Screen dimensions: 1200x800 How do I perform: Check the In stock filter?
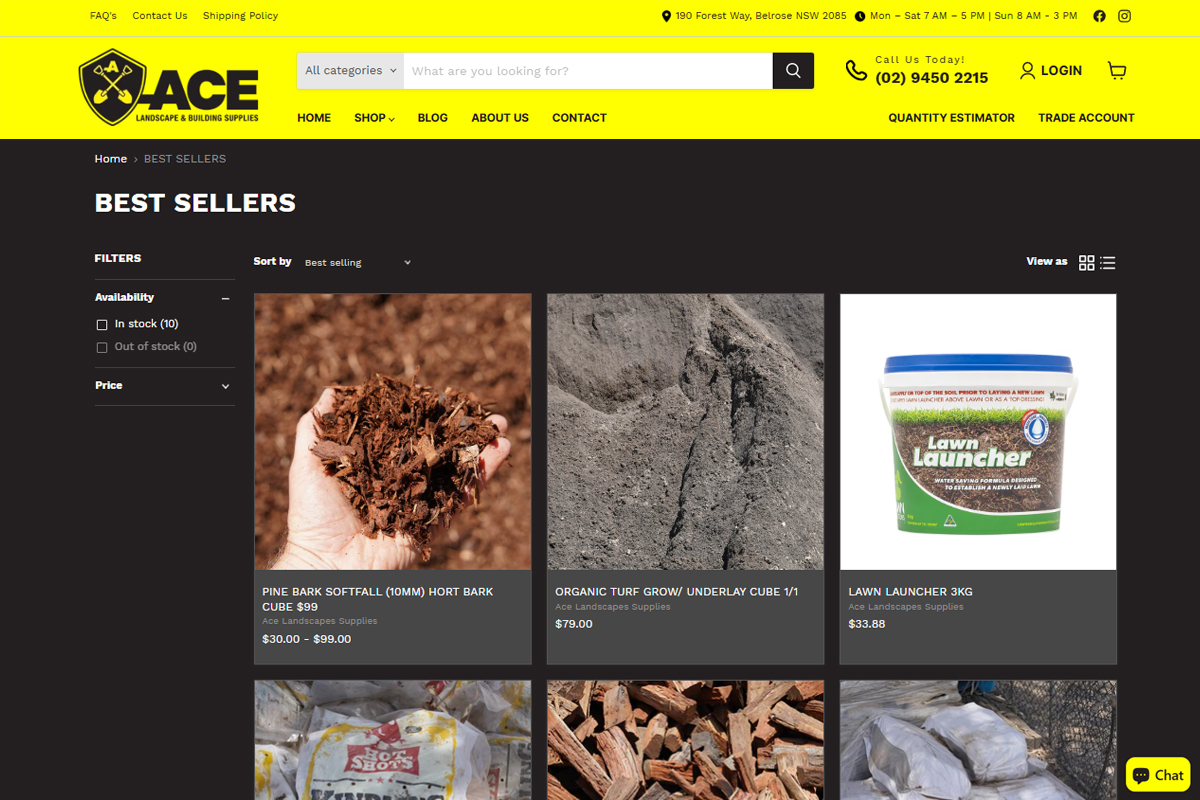click(x=102, y=324)
